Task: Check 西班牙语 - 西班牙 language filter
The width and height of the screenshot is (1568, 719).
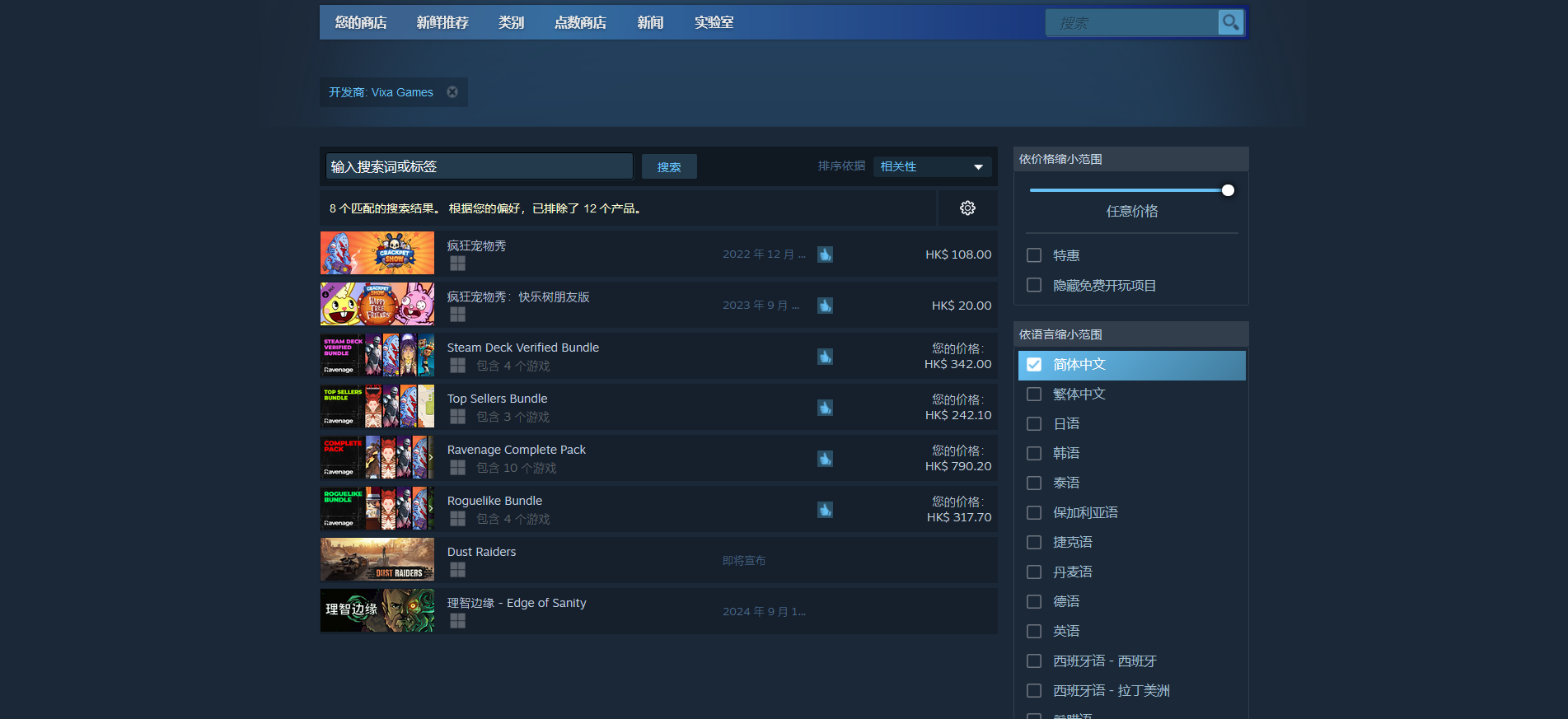Action: [x=1034, y=661]
